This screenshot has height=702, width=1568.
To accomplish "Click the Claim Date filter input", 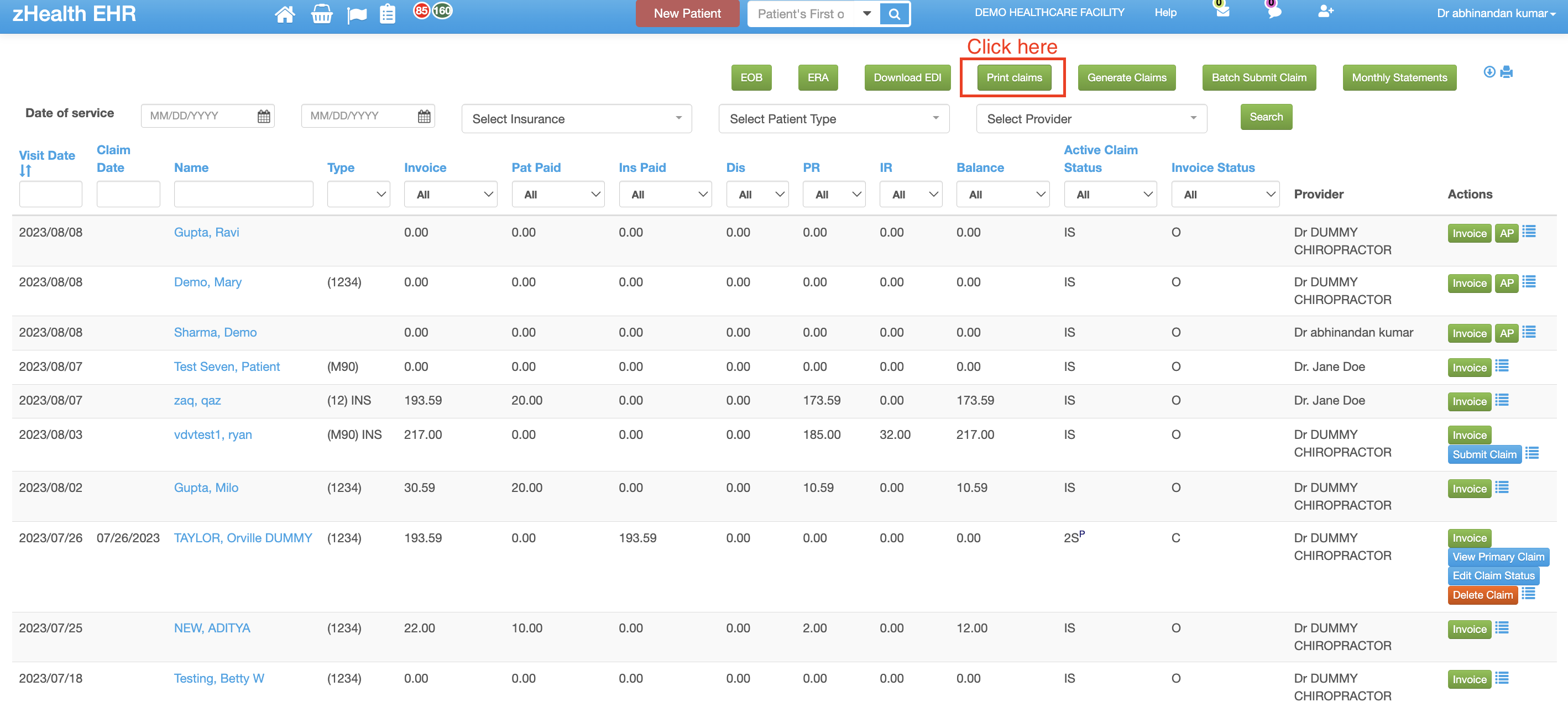I will 128,194.
